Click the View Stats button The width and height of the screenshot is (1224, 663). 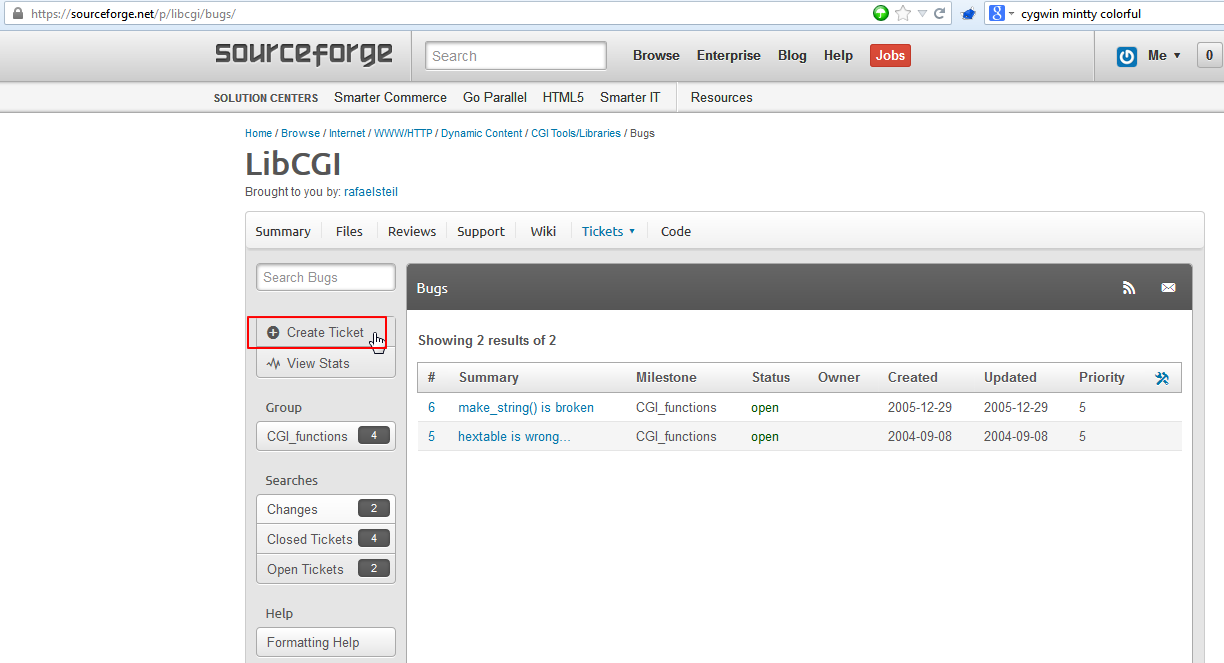(326, 363)
